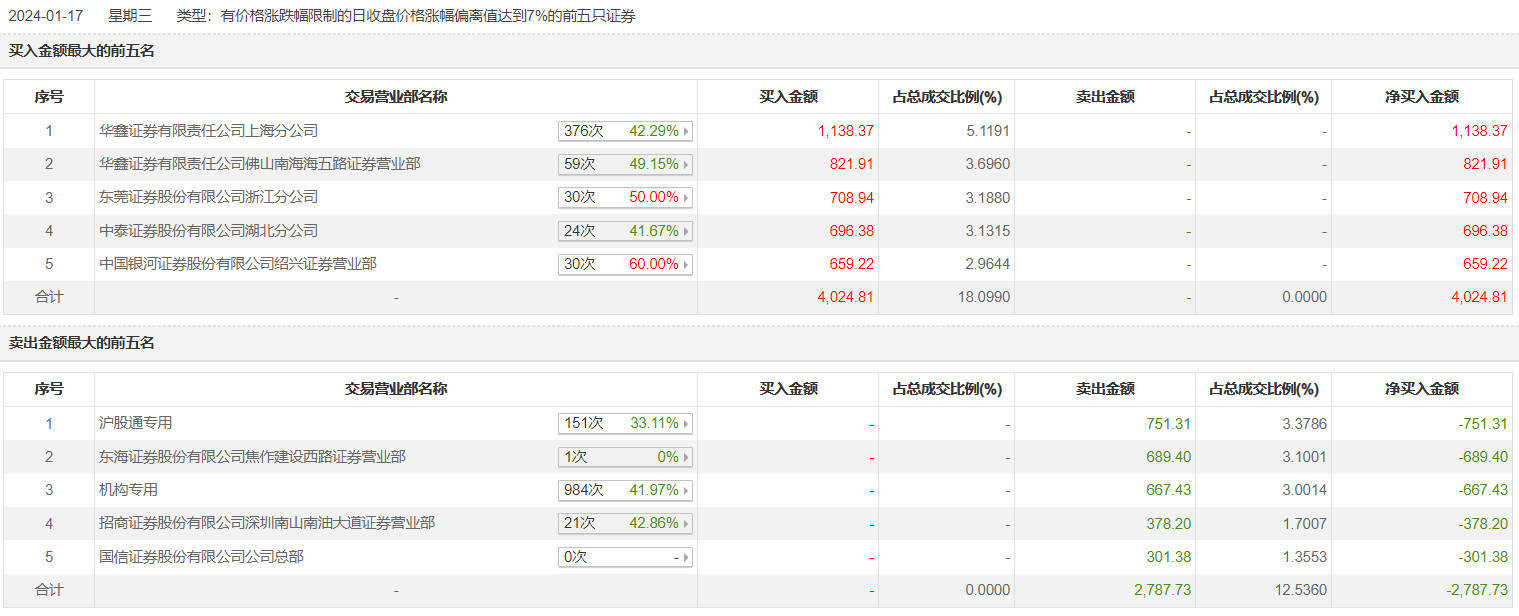Screen dimensions: 1519x616
Task: Open 中国银河证券绍兴证券营业部 link
Action: [238, 264]
